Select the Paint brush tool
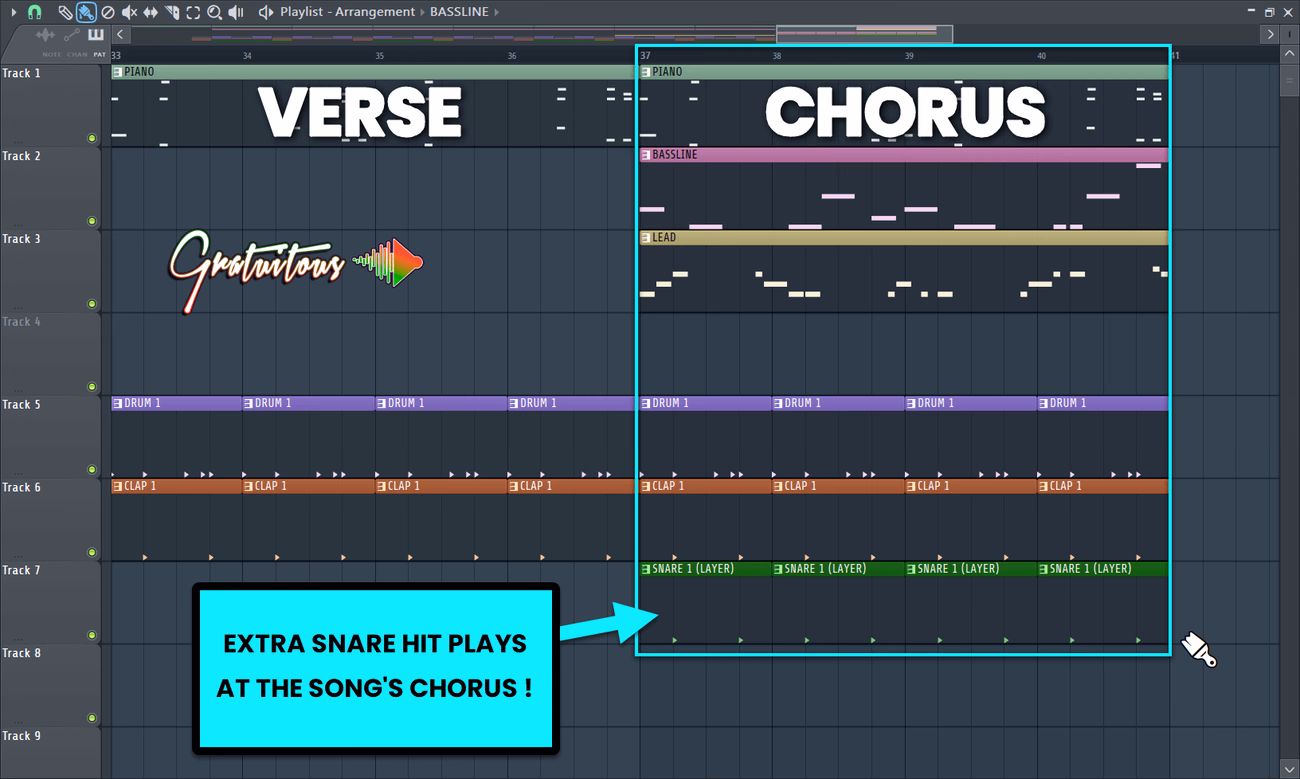The width and height of the screenshot is (1300, 779). [86, 12]
